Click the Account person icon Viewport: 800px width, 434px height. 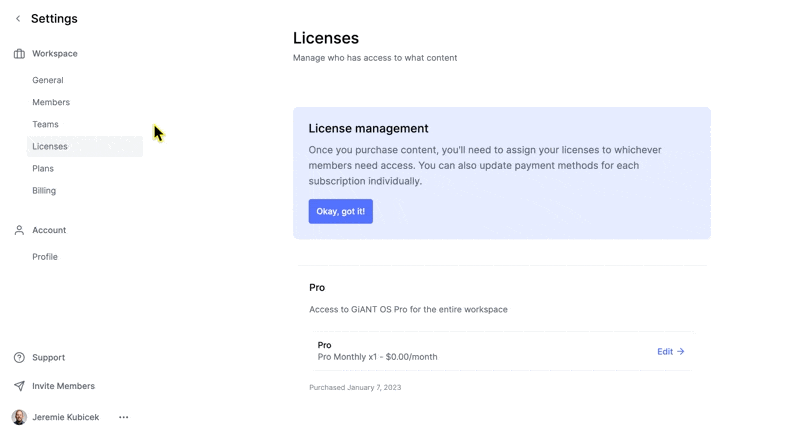[19, 230]
